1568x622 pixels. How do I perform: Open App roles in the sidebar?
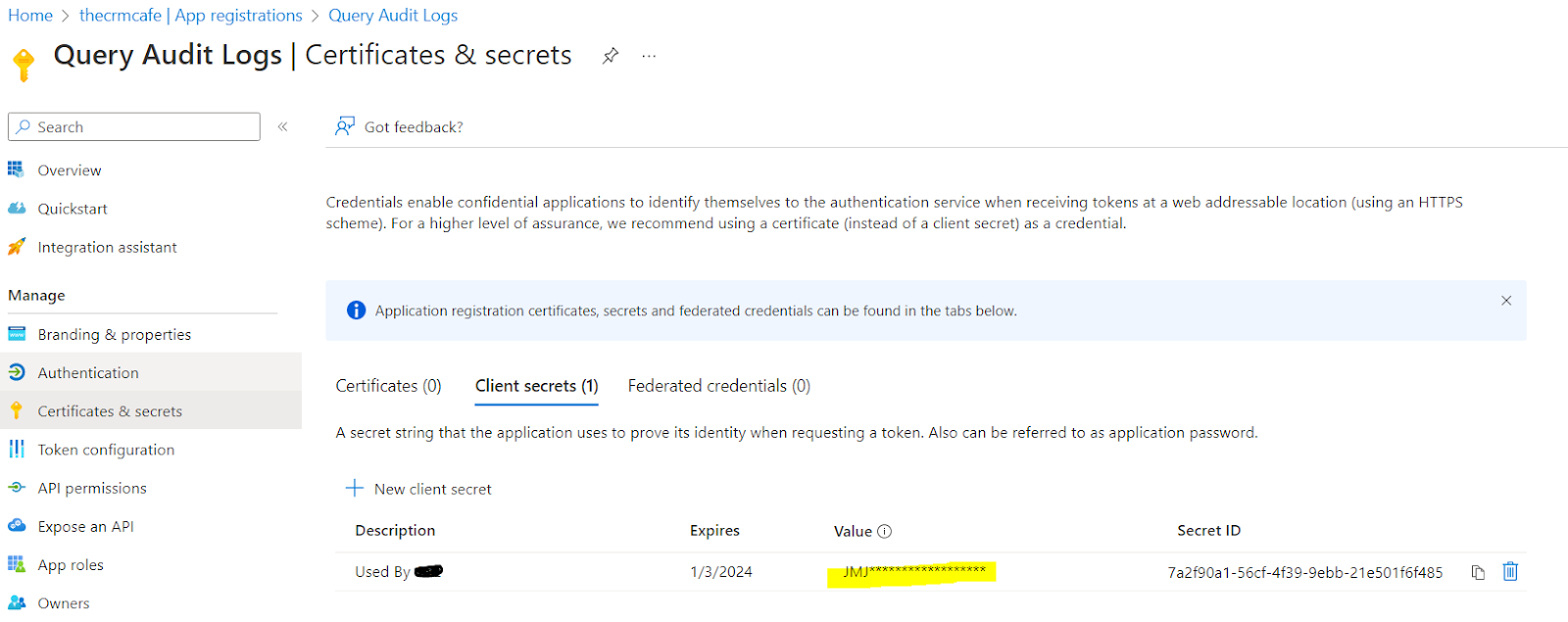[x=71, y=565]
